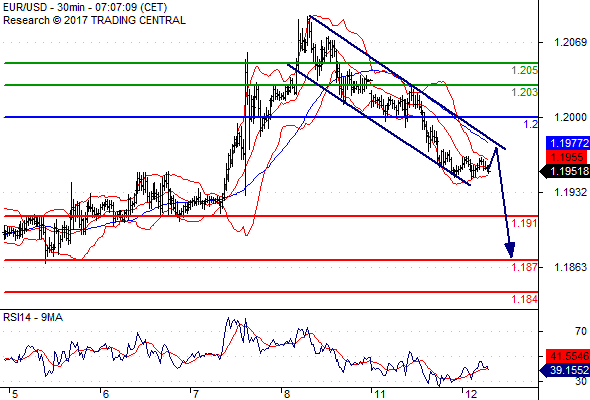Click the red 1.191 support label
The image size is (590, 400).
[524, 223]
